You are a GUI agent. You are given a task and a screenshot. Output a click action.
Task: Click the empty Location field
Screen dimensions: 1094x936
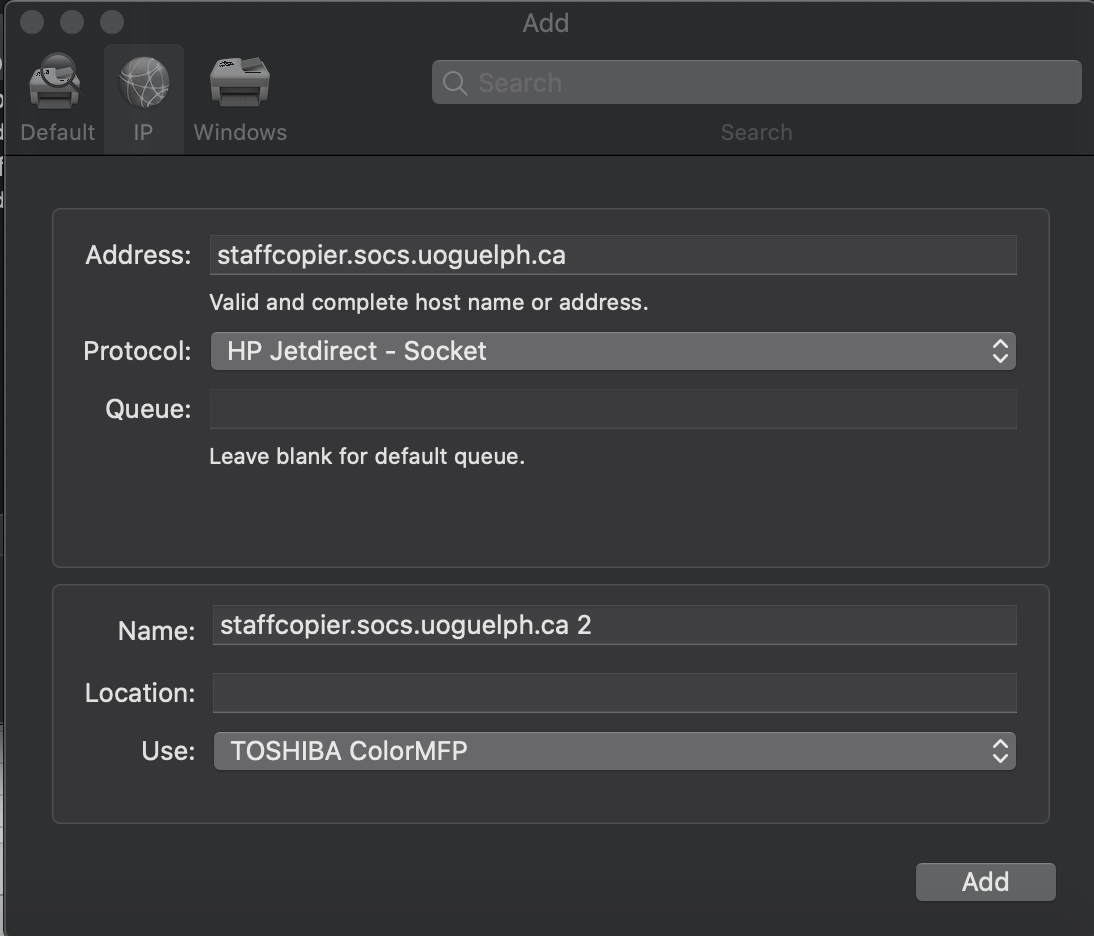[613, 692]
